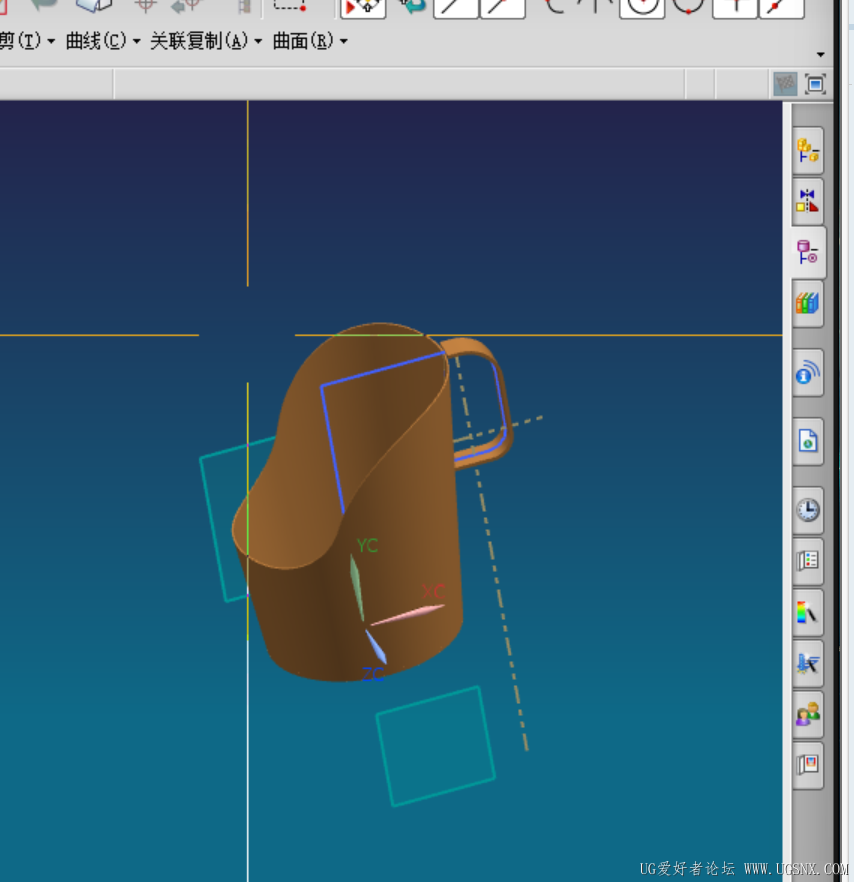Open the Assembly Navigator tab

click(x=808, y=151)
